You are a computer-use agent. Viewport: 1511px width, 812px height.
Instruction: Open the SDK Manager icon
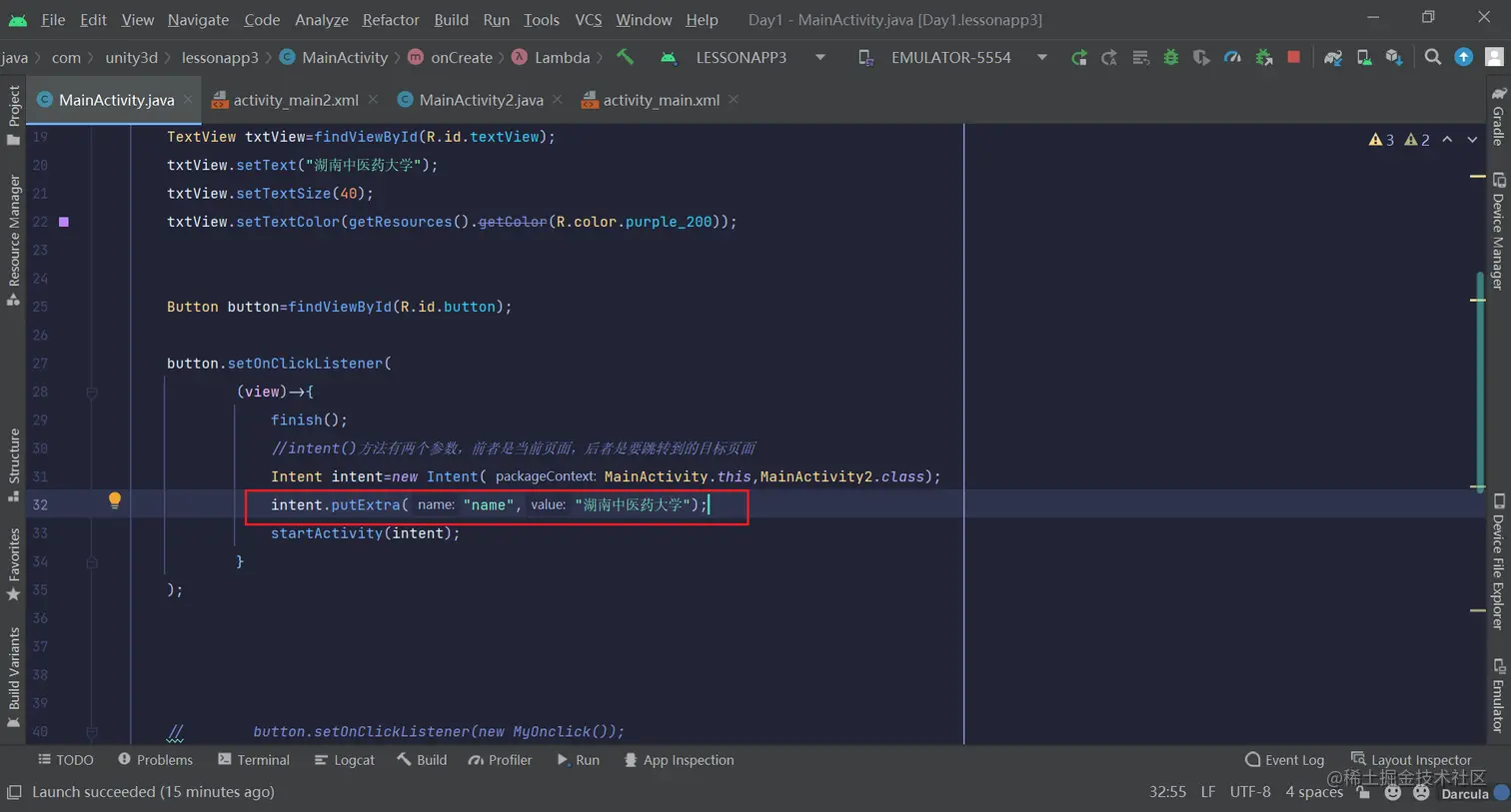(1394, 58)
